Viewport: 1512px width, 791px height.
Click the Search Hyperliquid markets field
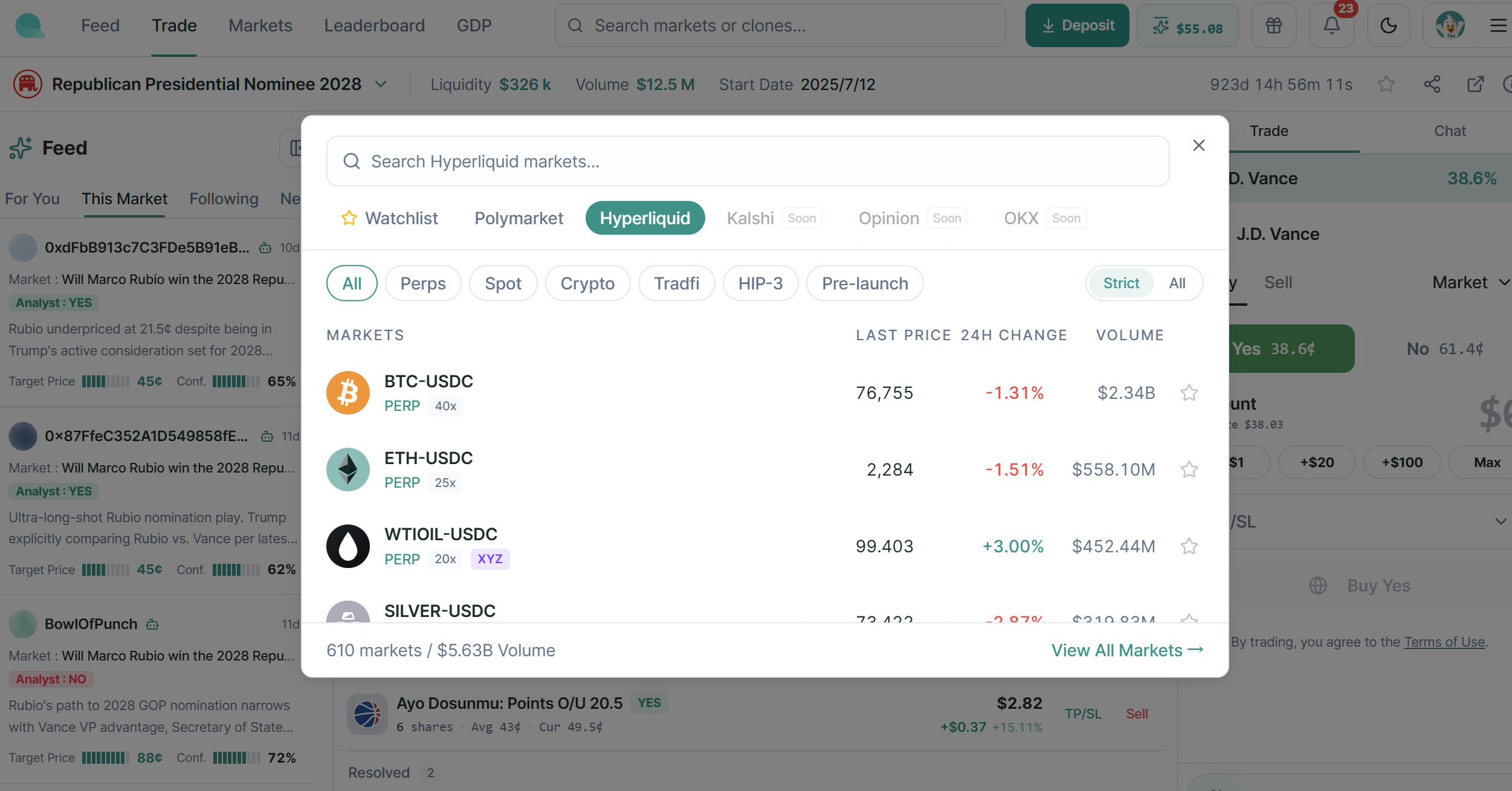pos(748,161)
